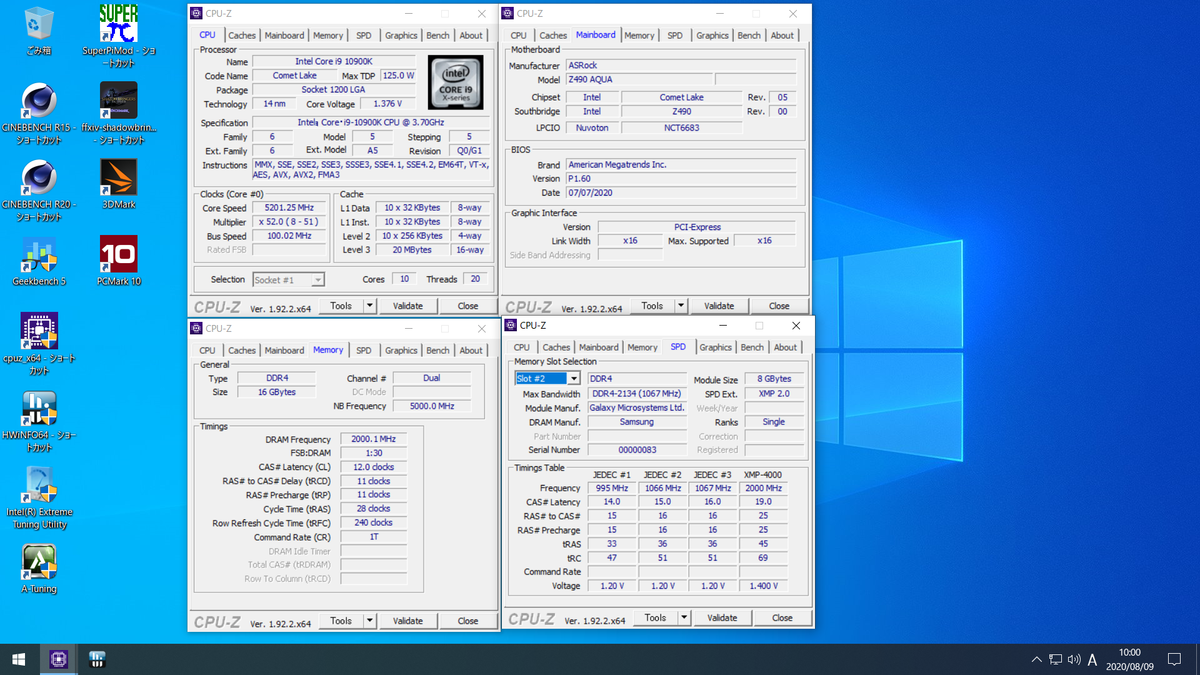Image resolution: width=1200 pixels, height=675 pixels.
Task: Open the About tab in the CPU window
Action: (471, 35)
